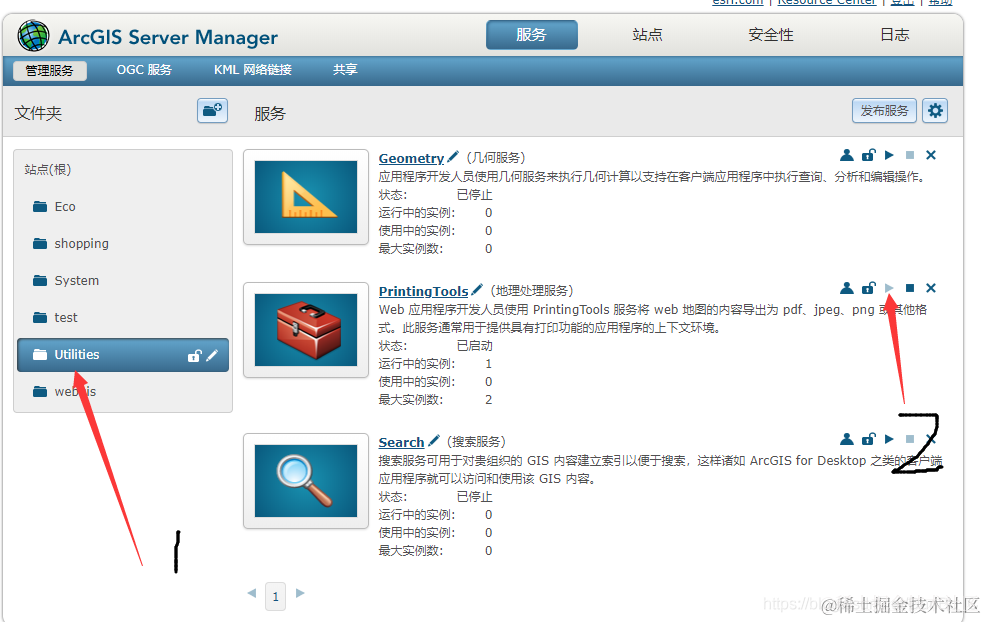Delete the Geometry service

click(931, 155)
